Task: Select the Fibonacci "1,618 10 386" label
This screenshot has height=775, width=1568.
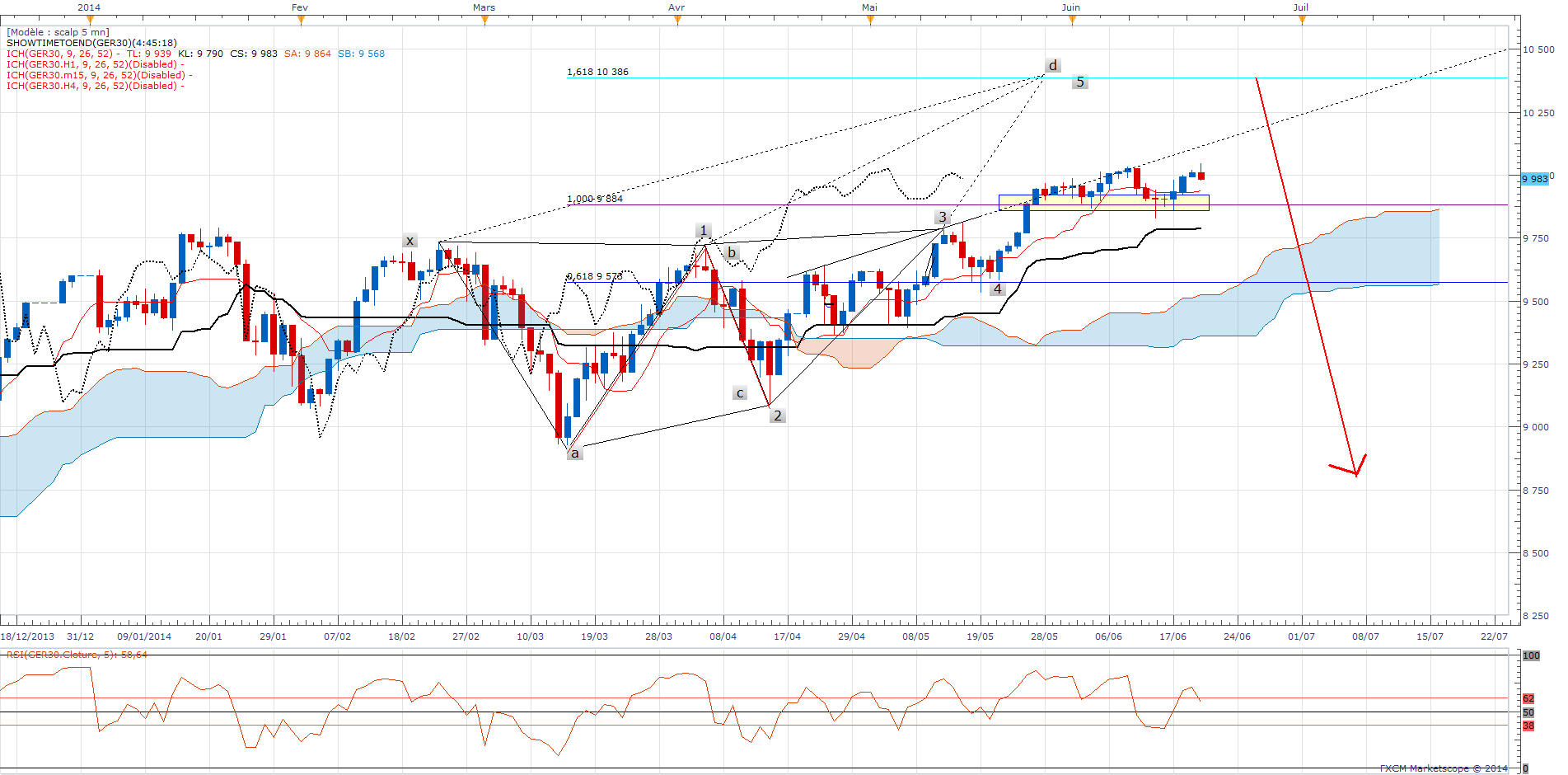Action: click(x=597, y=72)
